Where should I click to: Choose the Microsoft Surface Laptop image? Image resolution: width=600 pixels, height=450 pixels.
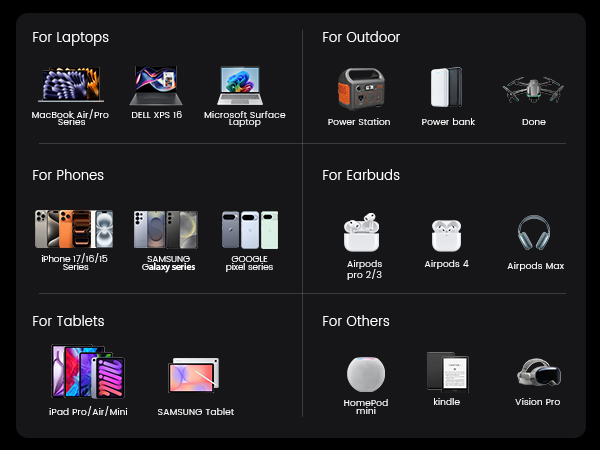click(240, 85)
